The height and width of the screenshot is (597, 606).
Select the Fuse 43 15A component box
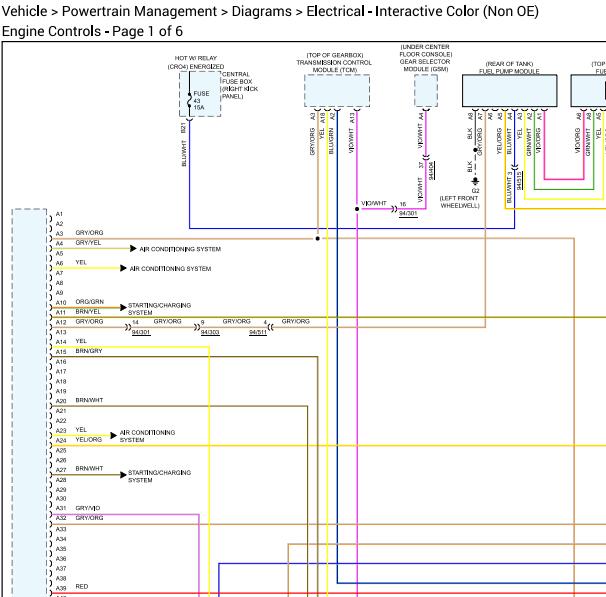(x=200, y=94)
